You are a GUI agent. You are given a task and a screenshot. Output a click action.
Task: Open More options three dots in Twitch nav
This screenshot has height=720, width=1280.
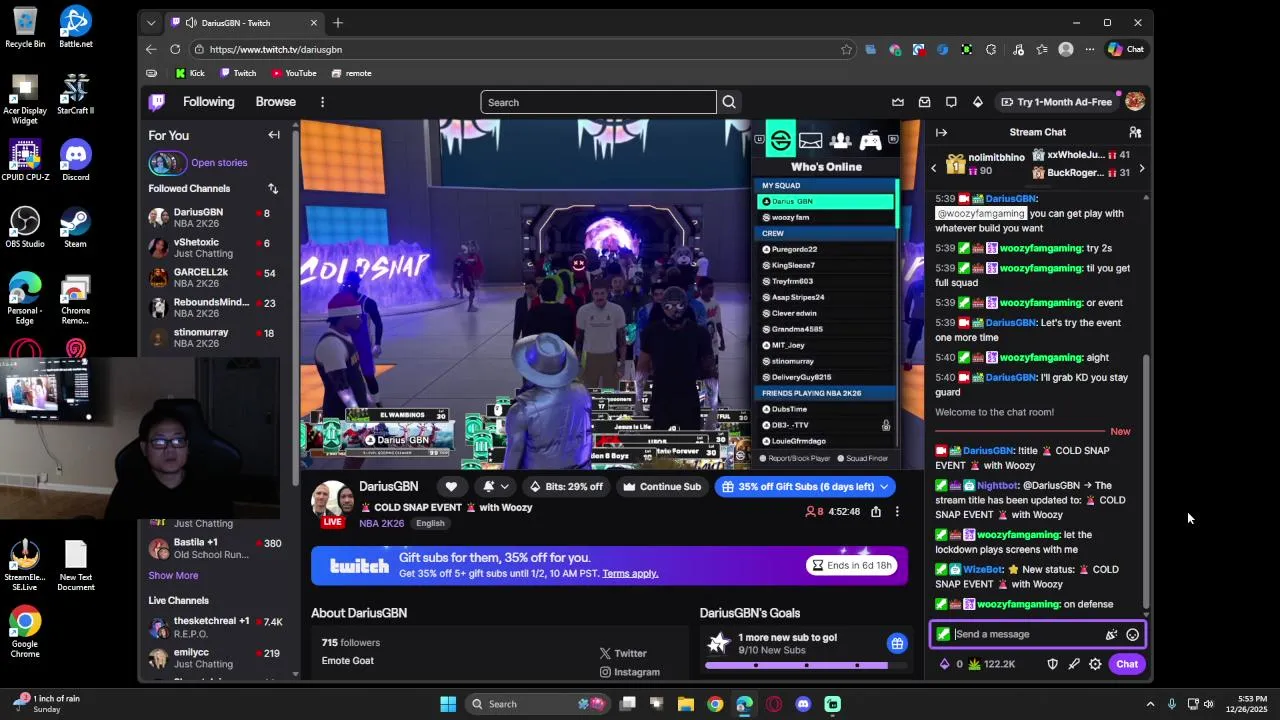pyautogui.click(x=322, y=102)
